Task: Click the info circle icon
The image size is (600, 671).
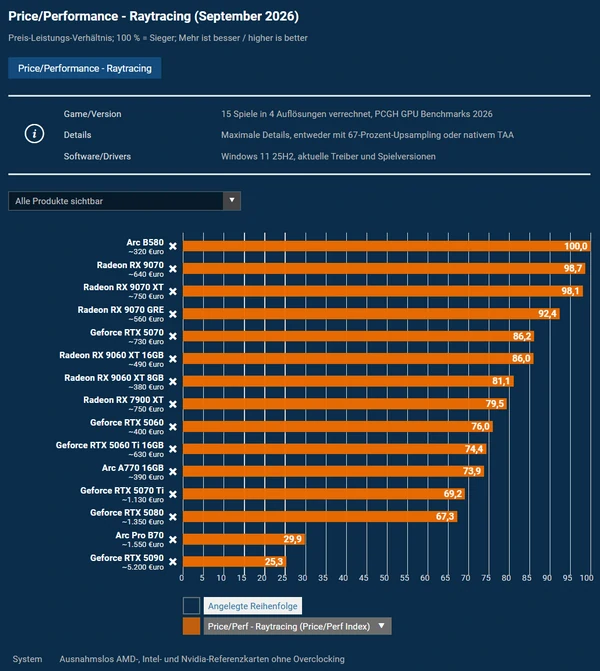Action: [34, 134]
